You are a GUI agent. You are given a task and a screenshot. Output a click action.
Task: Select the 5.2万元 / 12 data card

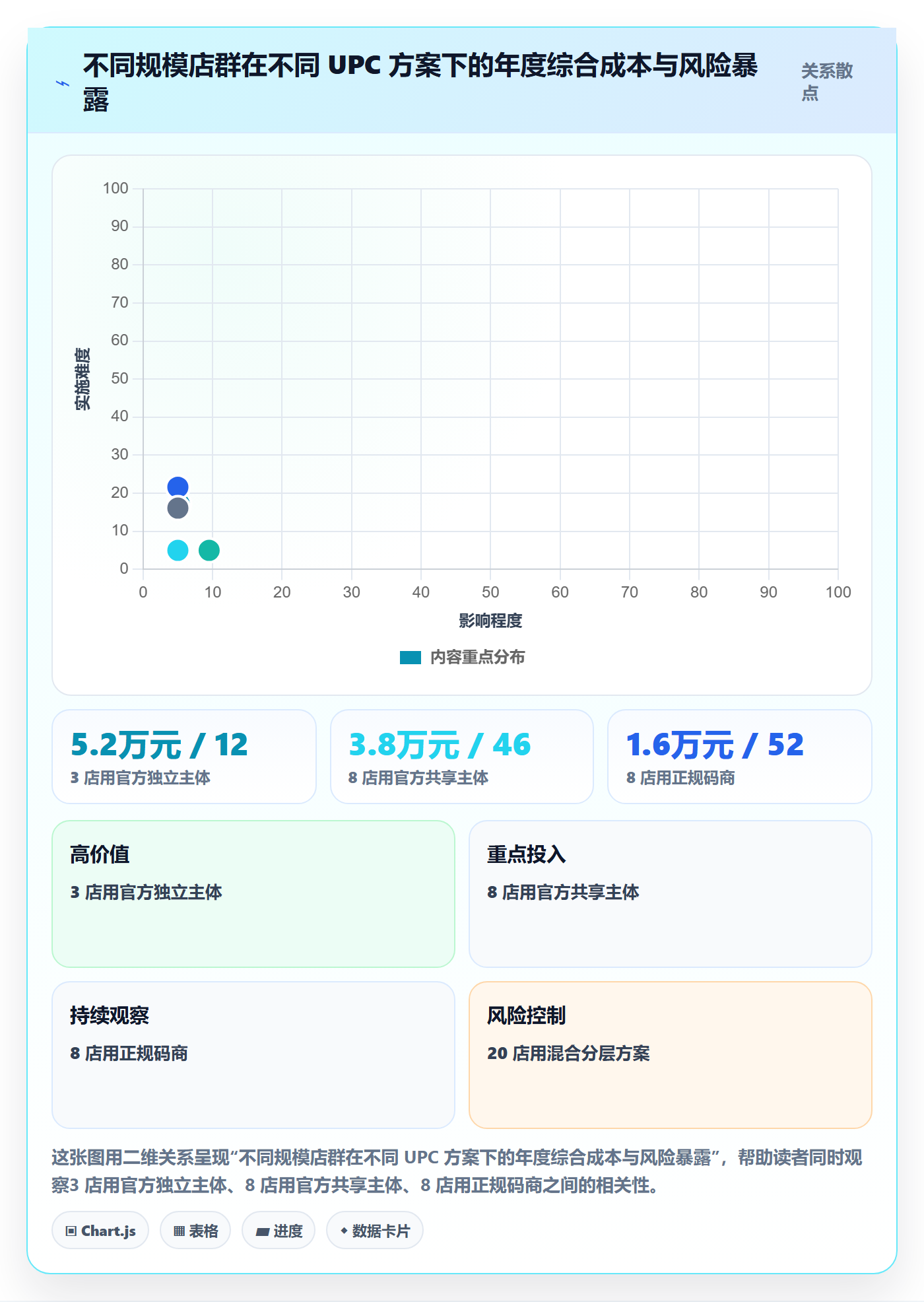click(184, 757)
